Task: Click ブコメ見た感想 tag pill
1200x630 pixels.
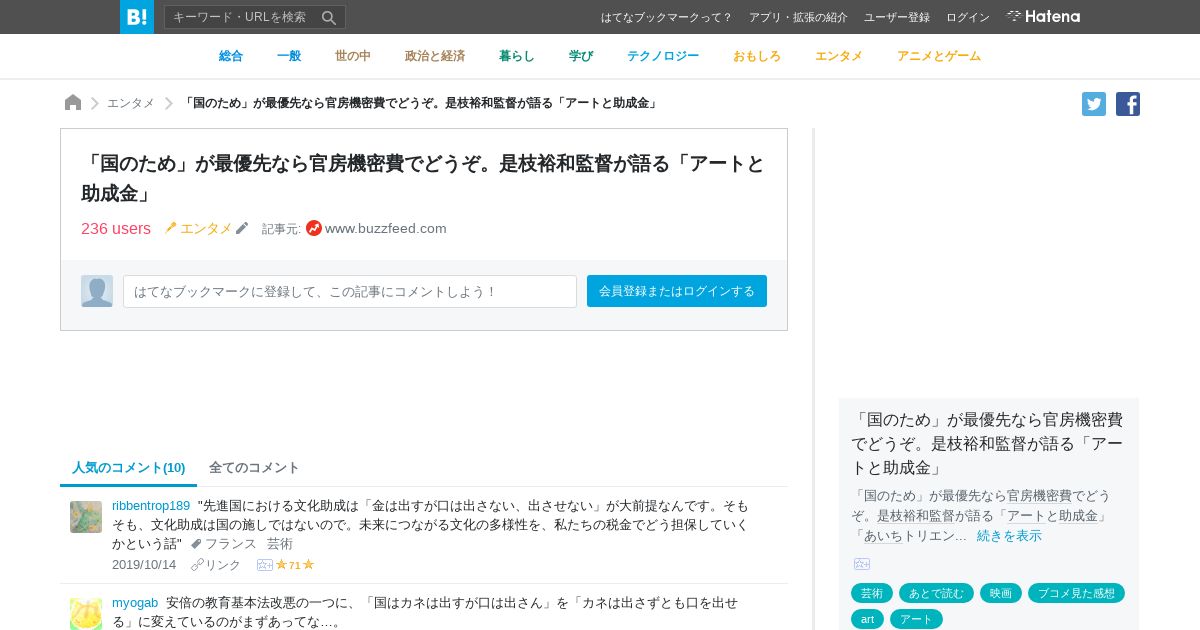Action: click(1076, 593)
